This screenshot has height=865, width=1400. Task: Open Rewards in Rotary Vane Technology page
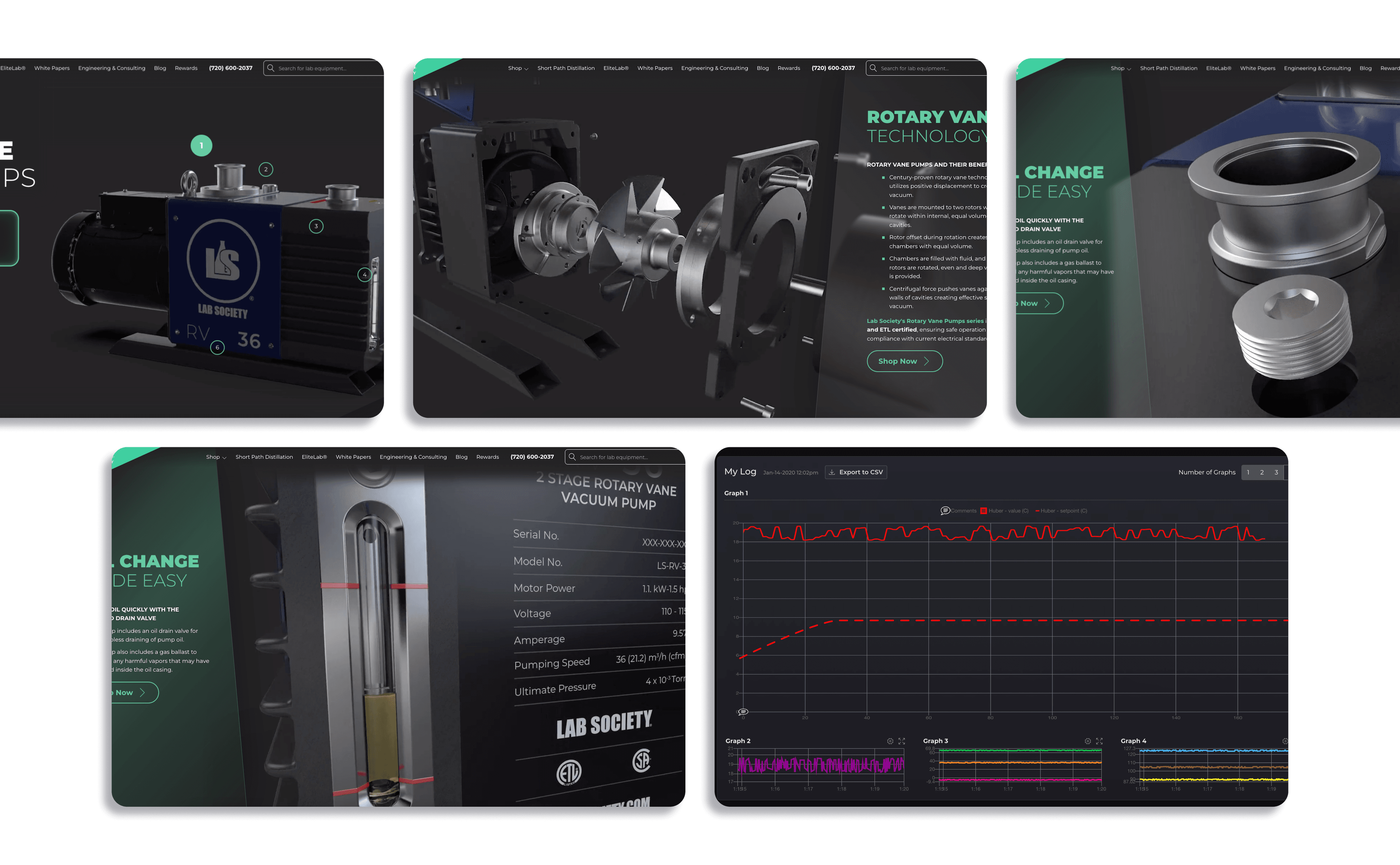point(789,68)
